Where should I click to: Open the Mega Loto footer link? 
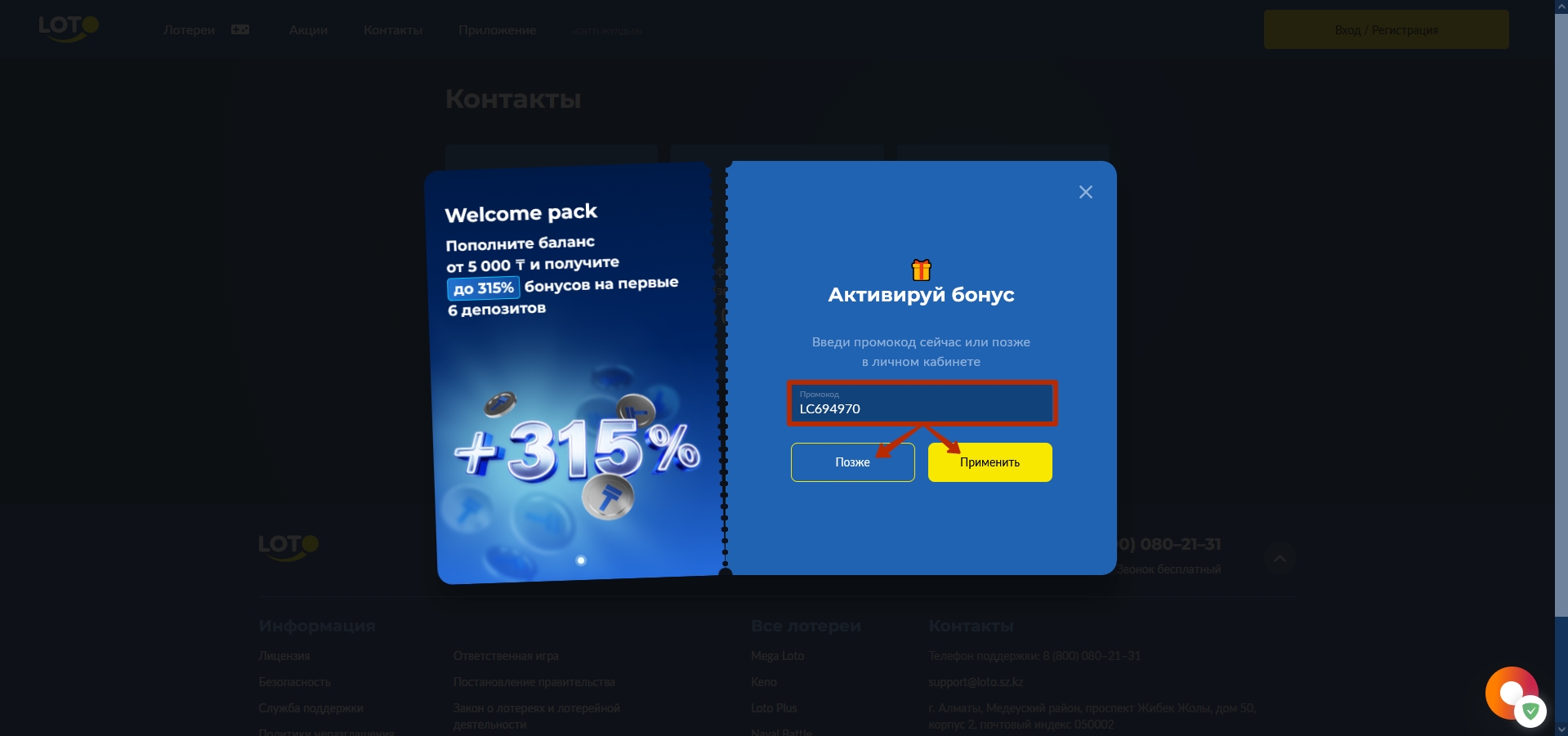coord(777,656)
